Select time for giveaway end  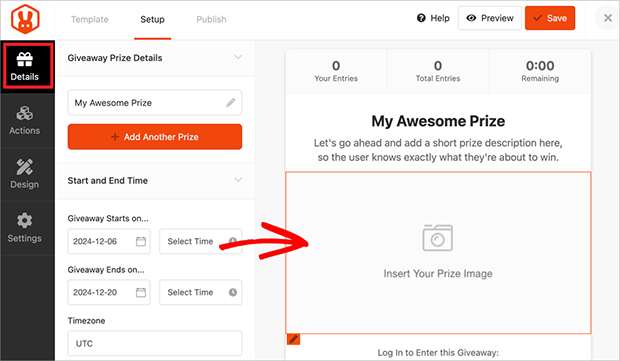pyautogui.click(x=201, y=292)
